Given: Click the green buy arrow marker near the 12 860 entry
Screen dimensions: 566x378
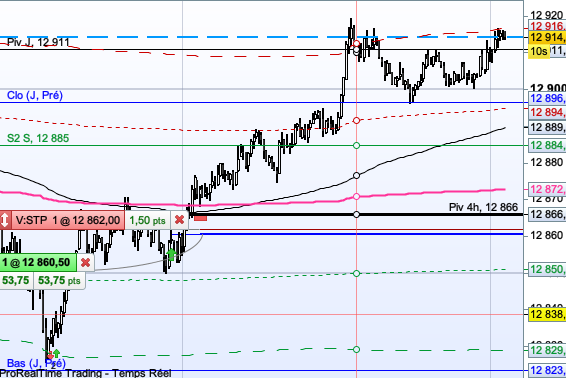Looking at the screenshot, I should 171,254.
